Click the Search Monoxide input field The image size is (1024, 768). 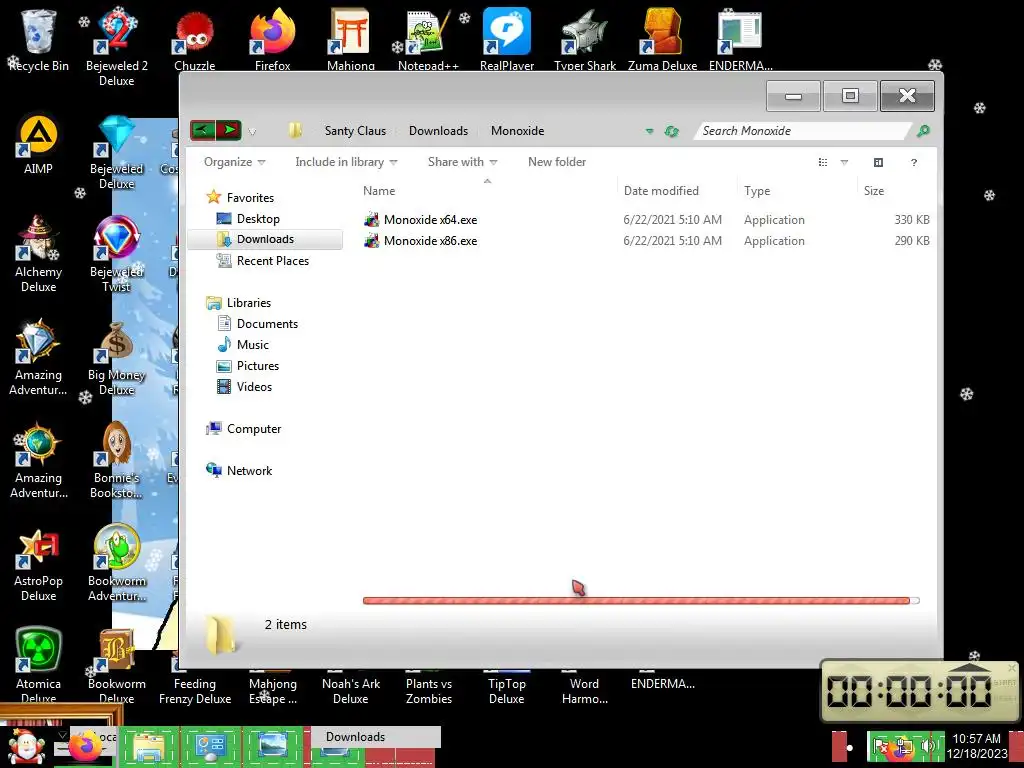802,131
